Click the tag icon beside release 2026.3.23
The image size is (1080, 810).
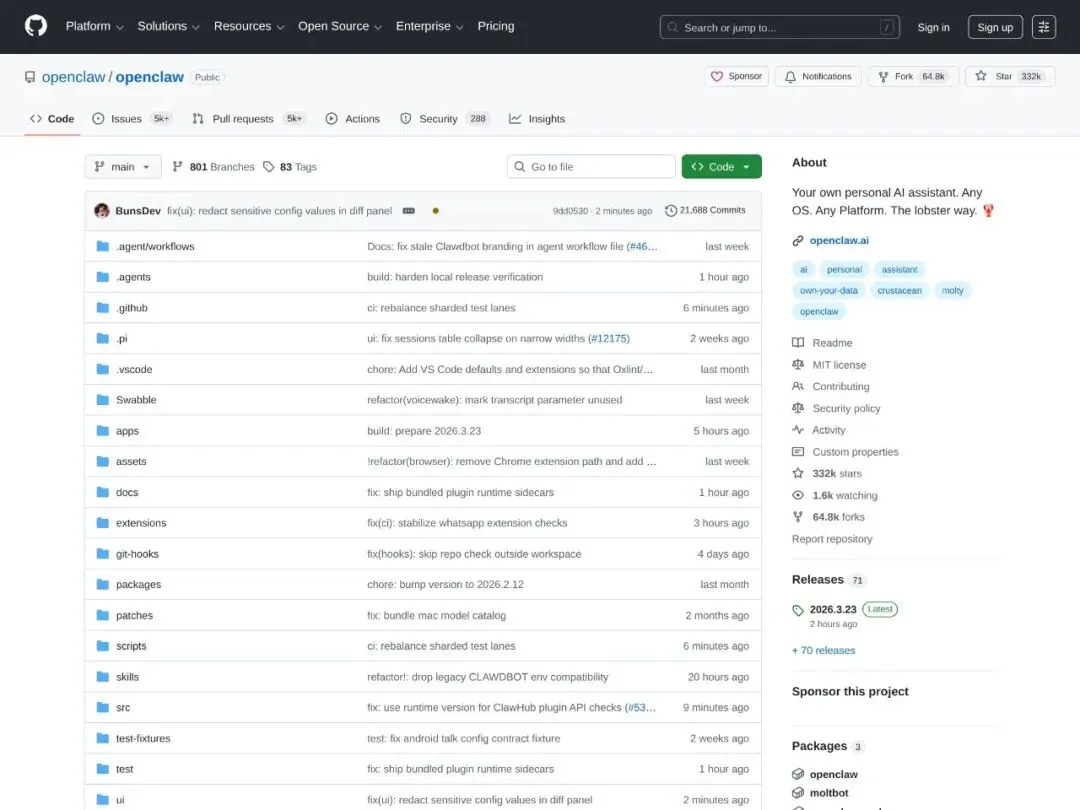pyautogui.click(x=798, y=610)
